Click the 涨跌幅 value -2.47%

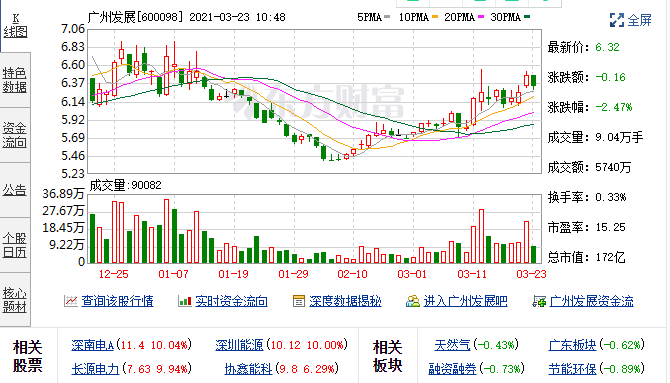613,107
